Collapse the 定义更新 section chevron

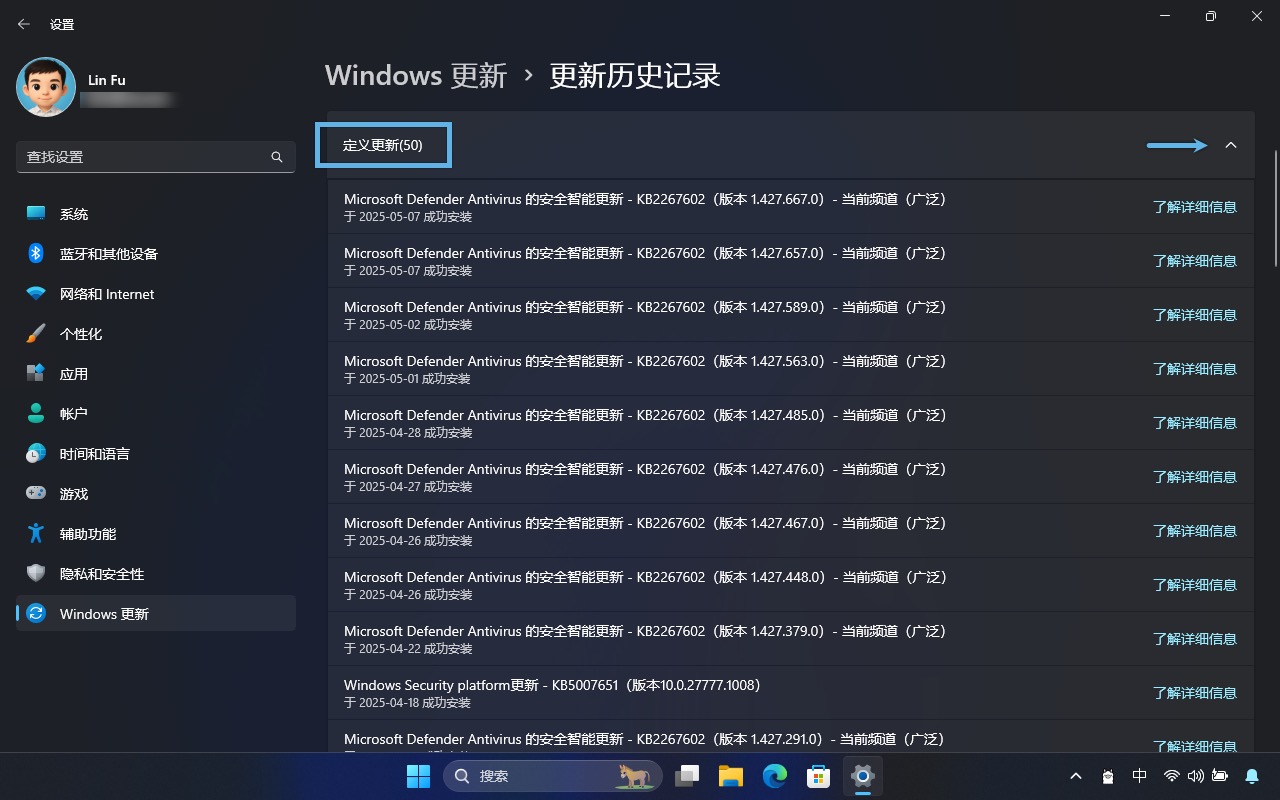point(1231,145)
